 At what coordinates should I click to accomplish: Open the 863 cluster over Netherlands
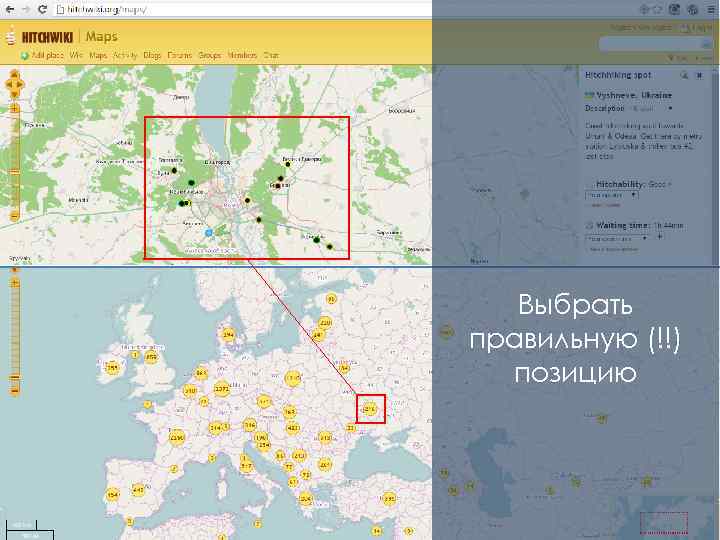201,373
